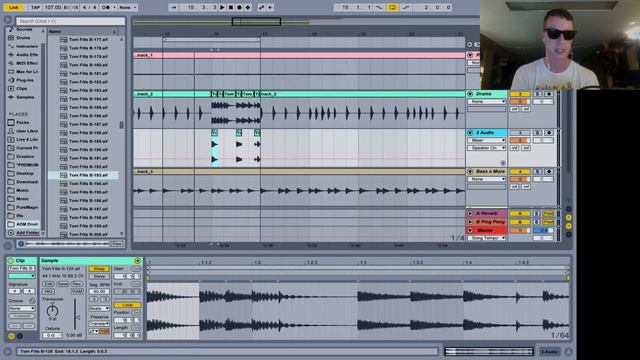Select Tom Fills B-186.aif in file list
This screenshot has width=640, height=360.
click(84, 116)
